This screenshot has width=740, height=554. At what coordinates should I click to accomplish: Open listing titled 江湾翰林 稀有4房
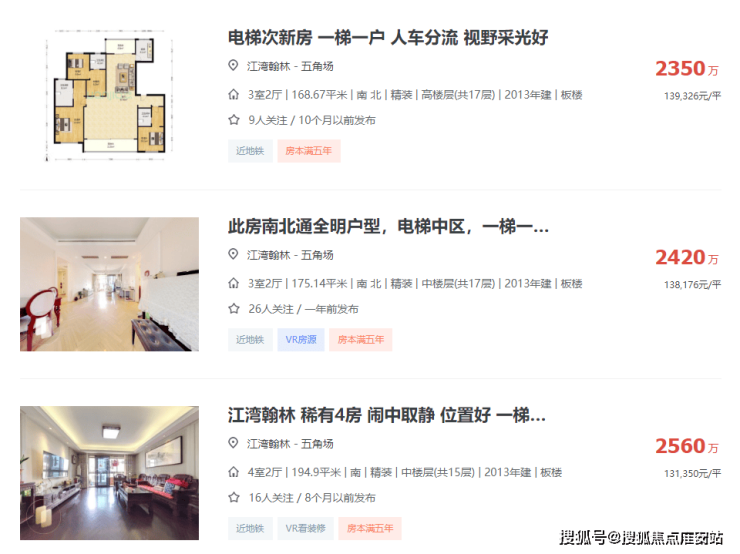tap(387, 415)
